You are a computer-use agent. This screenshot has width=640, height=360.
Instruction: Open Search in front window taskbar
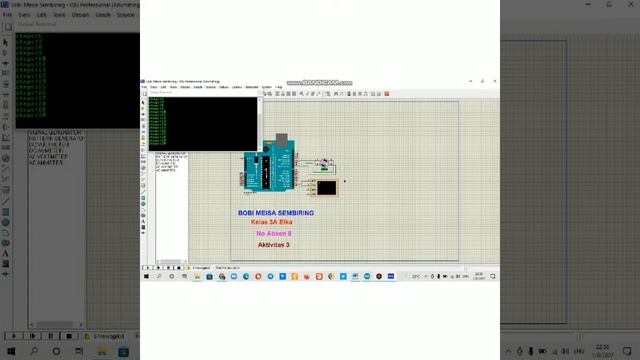coord(159,276)
